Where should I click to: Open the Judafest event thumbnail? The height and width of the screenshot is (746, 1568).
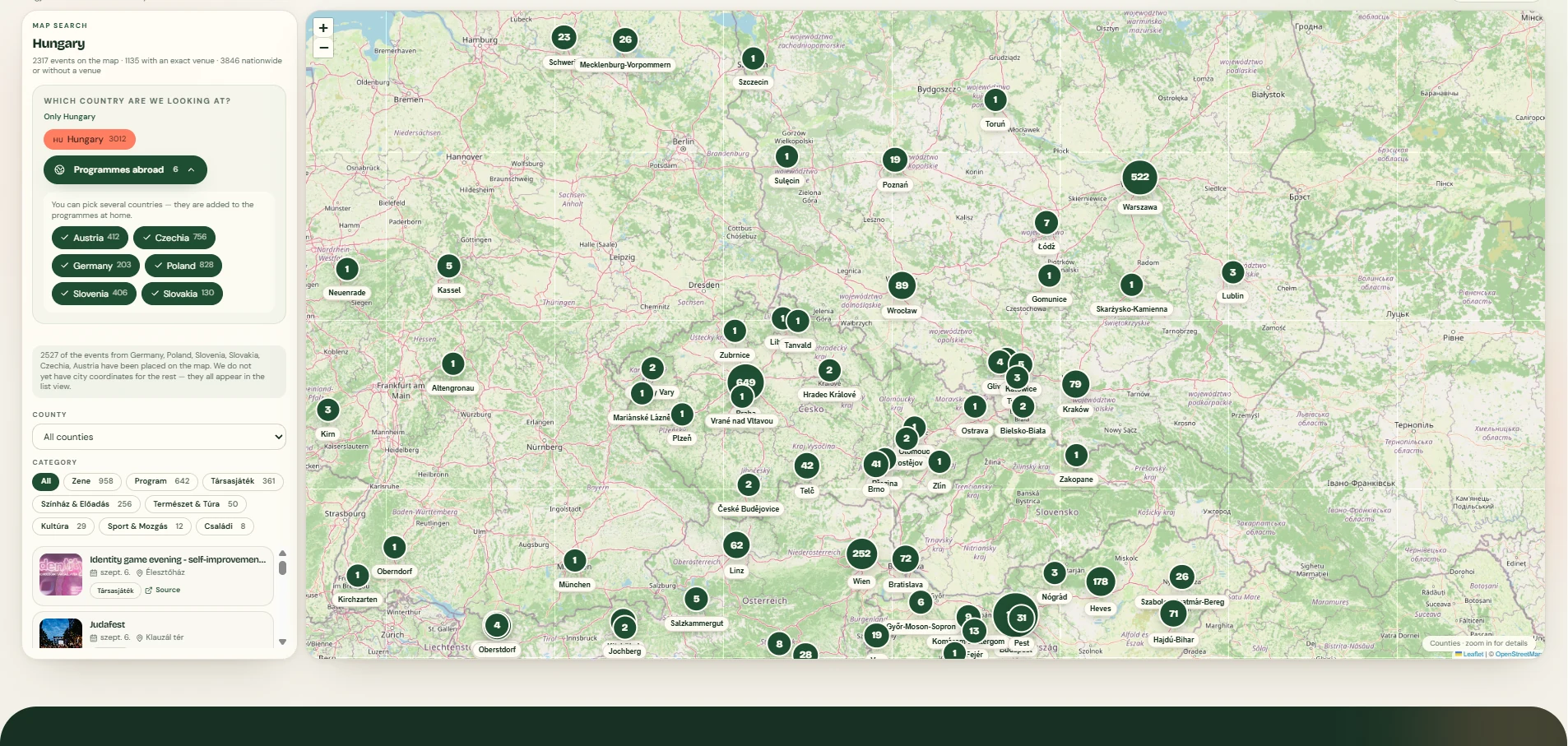click(x=61, y=632)
